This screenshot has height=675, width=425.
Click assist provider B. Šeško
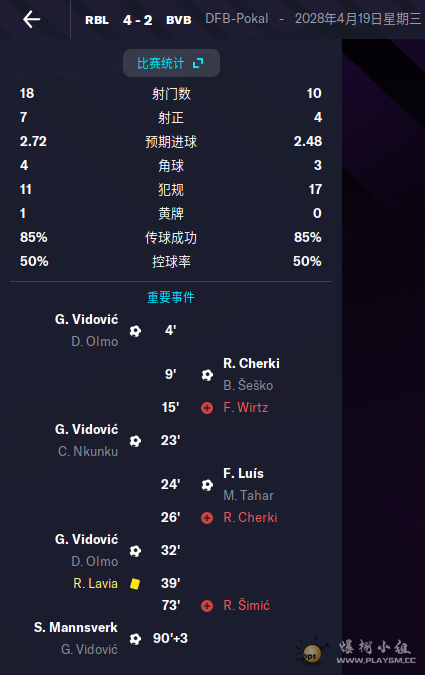tap(248, 385)
